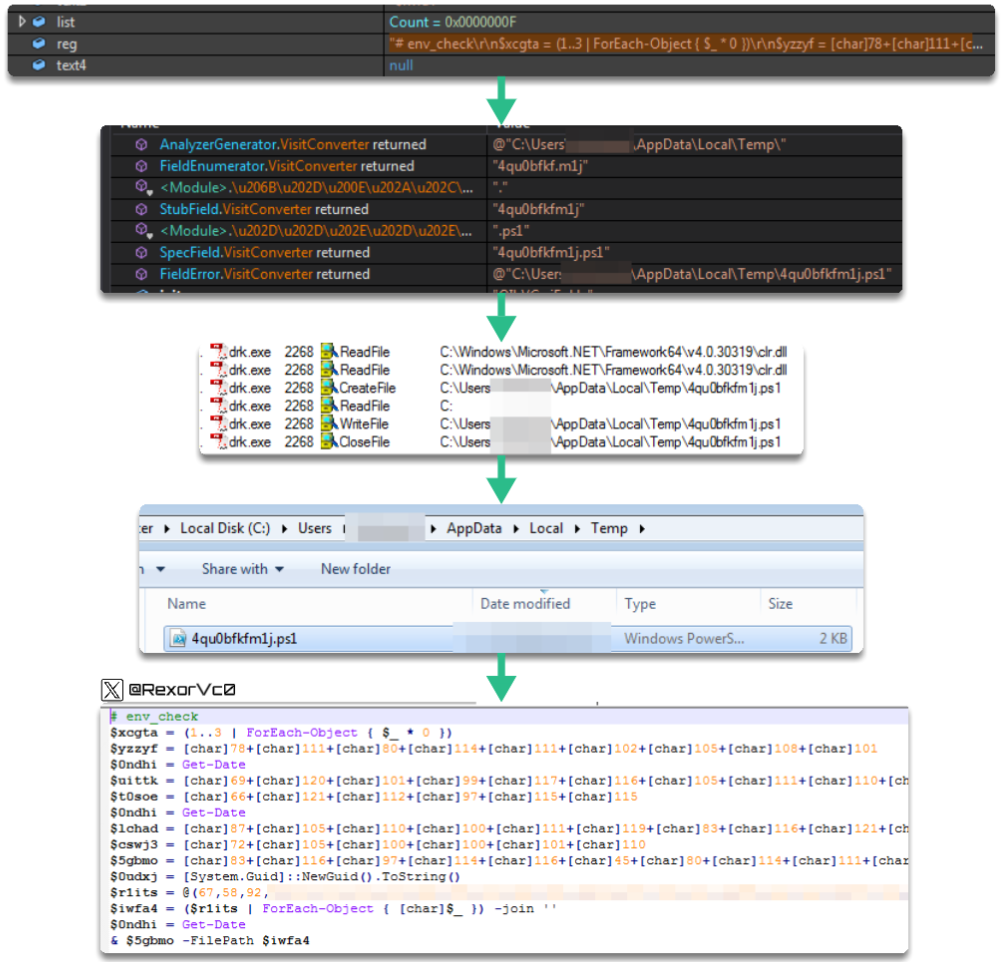Expand the breadcrumb arrow after 'Temp'
Screen dimensions: 1003x962
[x=642, y=529]
